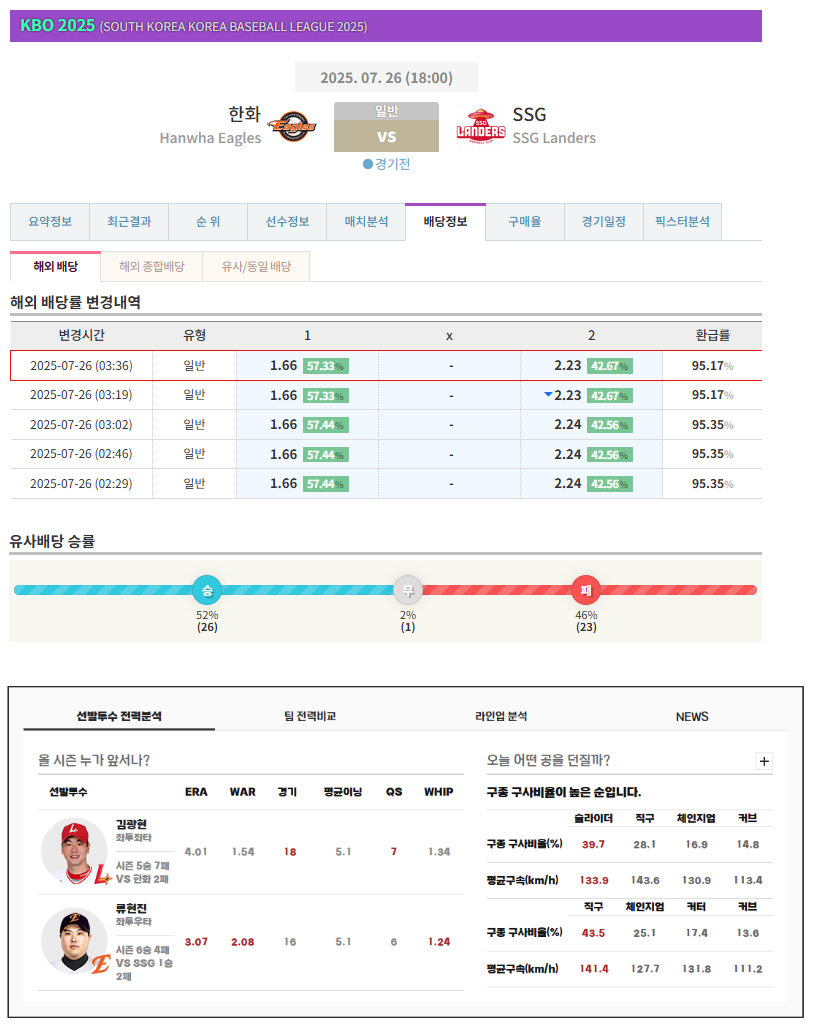Click fastball usage value 43.5
Image resolution: width=815 pixels, height=1024 pixels.
point(593,933)
